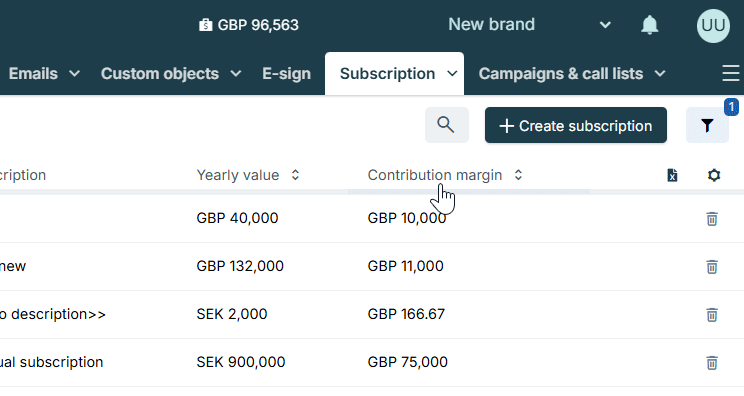Click the GBP 166.67 contribution margin
The image size is (744, 396).
click(406, 314)
